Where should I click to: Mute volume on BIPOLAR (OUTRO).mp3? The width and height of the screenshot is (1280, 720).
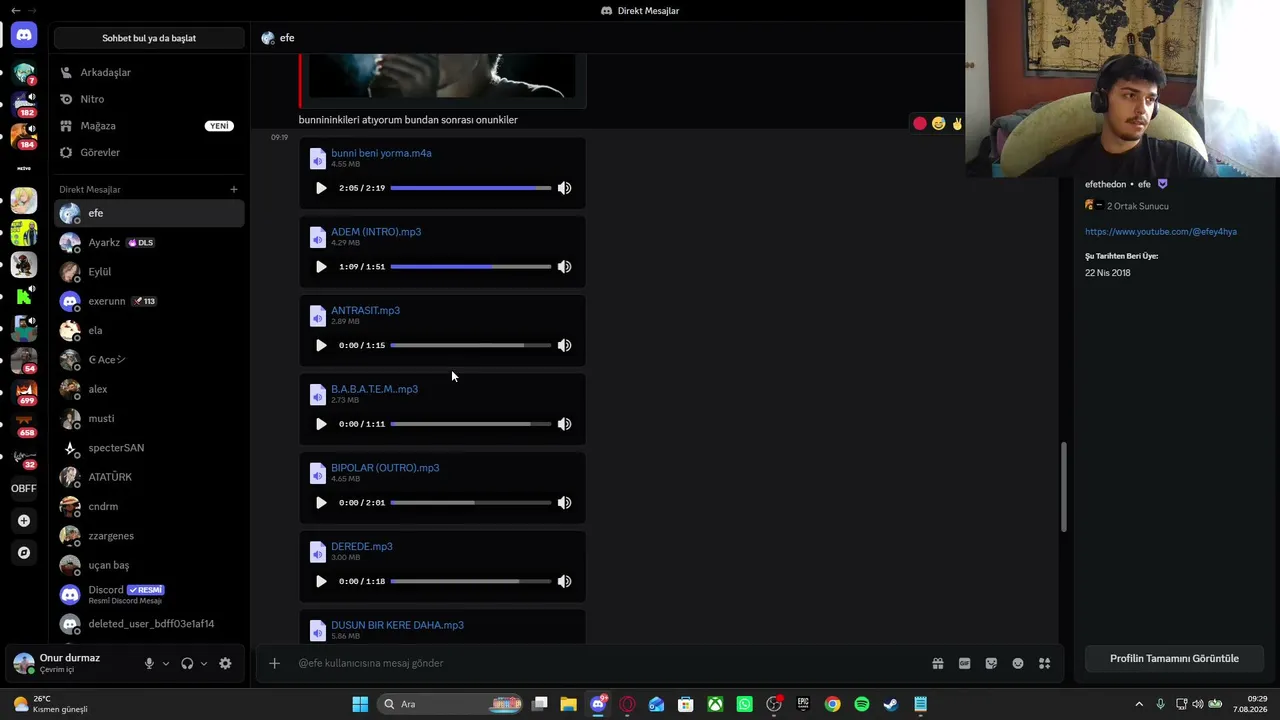point(564,503)
